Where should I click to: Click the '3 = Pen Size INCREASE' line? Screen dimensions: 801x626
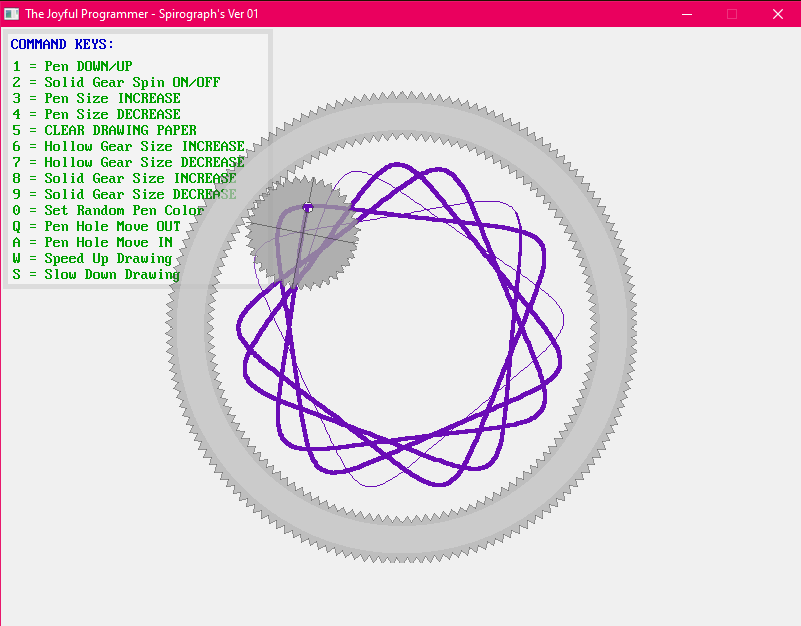tap(97, 98)
